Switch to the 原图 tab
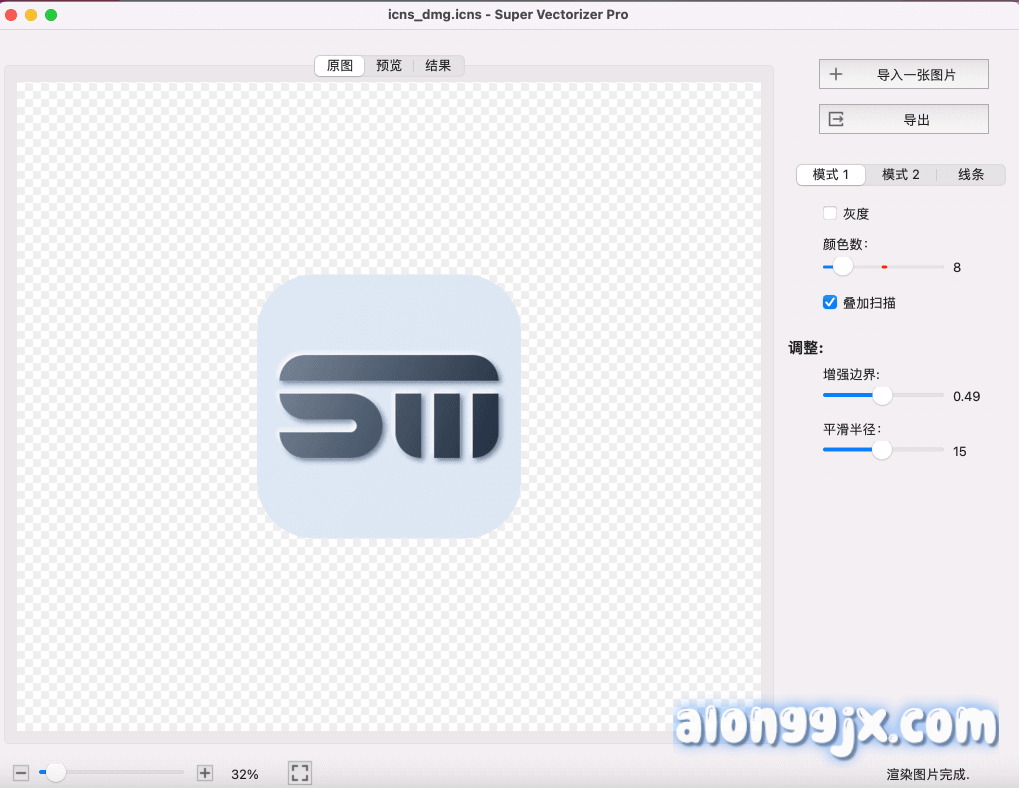Viewport: 1019px width, 788px height. pos(340,66)
